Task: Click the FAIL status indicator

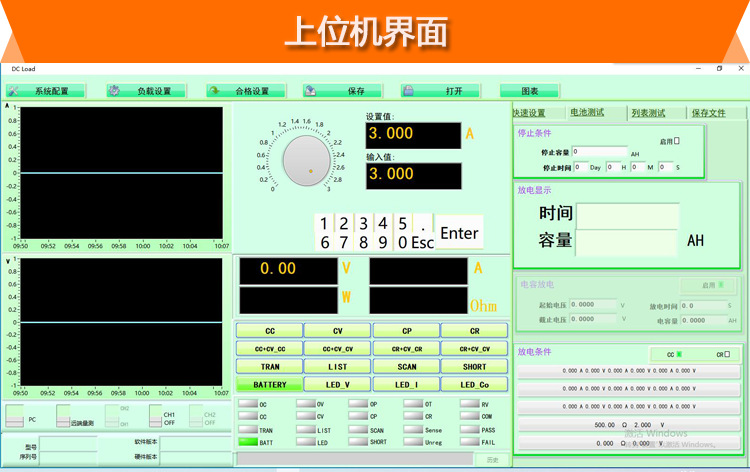Action: [470, 442]
